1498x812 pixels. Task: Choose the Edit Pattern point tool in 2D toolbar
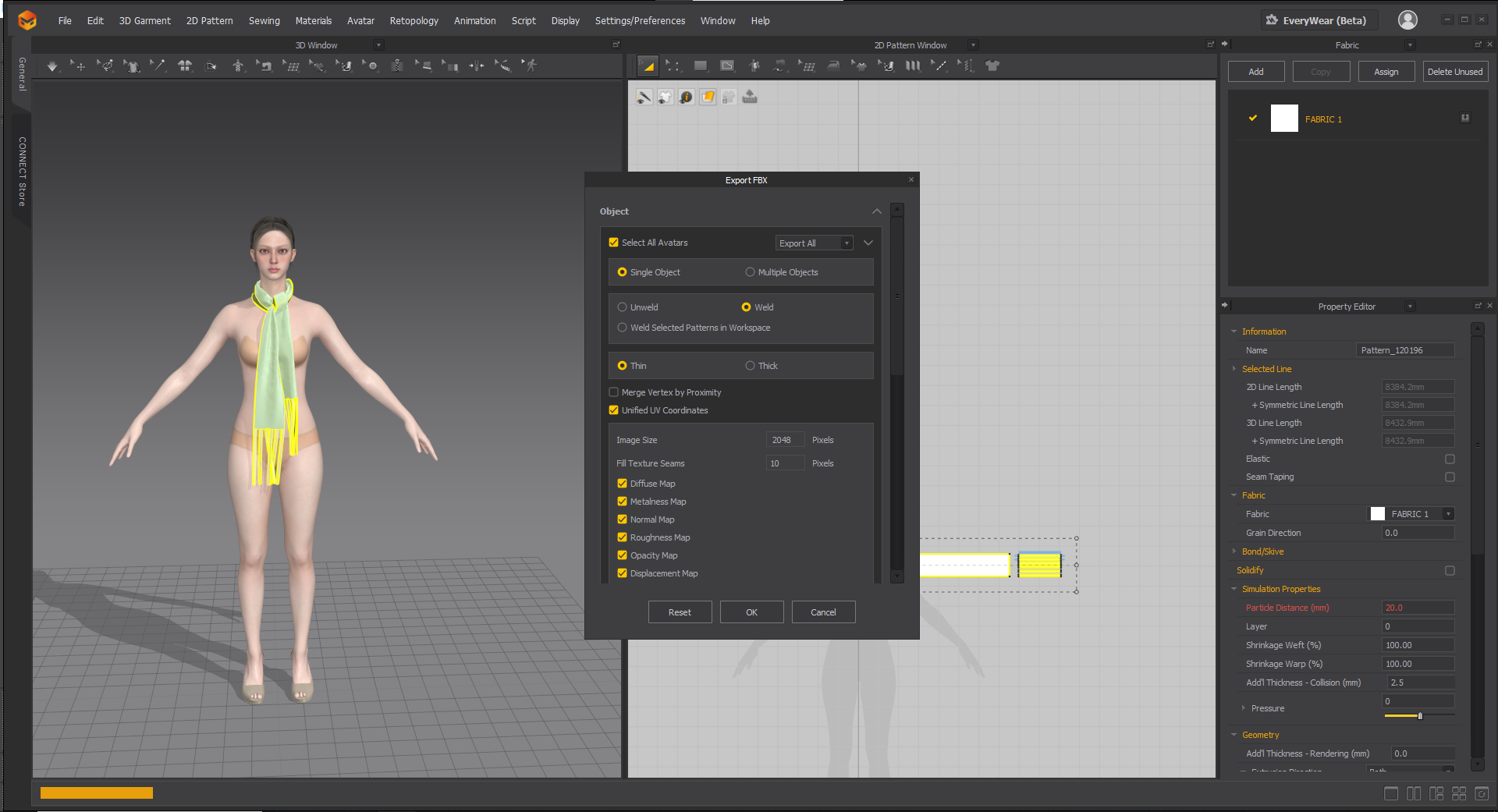673,66
